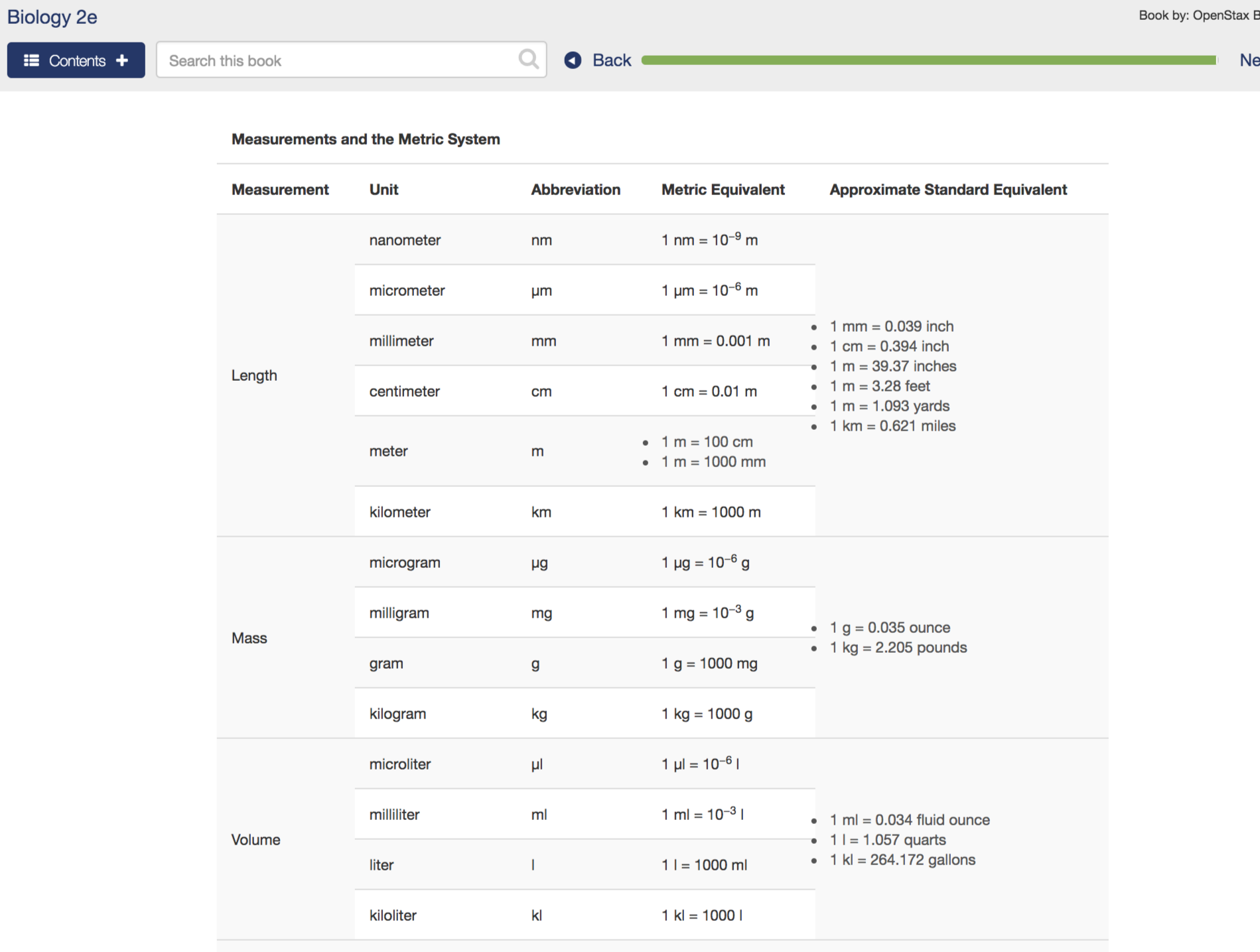Click the Biology 2e book title
The height and width of the screenshot is (952, 1260).
tap(52, 17)
